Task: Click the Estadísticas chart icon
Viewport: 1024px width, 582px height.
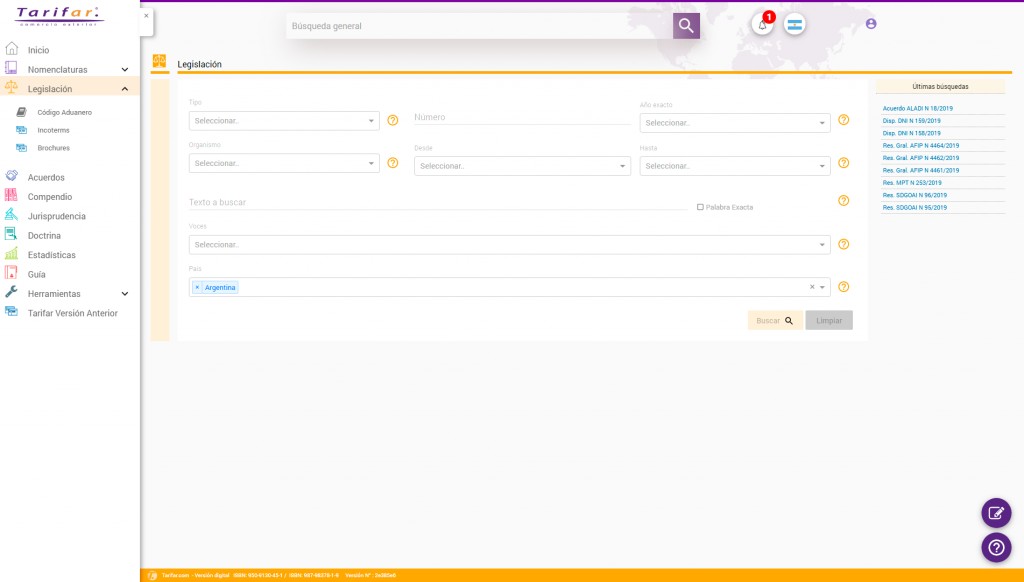Action: [11, 253]
